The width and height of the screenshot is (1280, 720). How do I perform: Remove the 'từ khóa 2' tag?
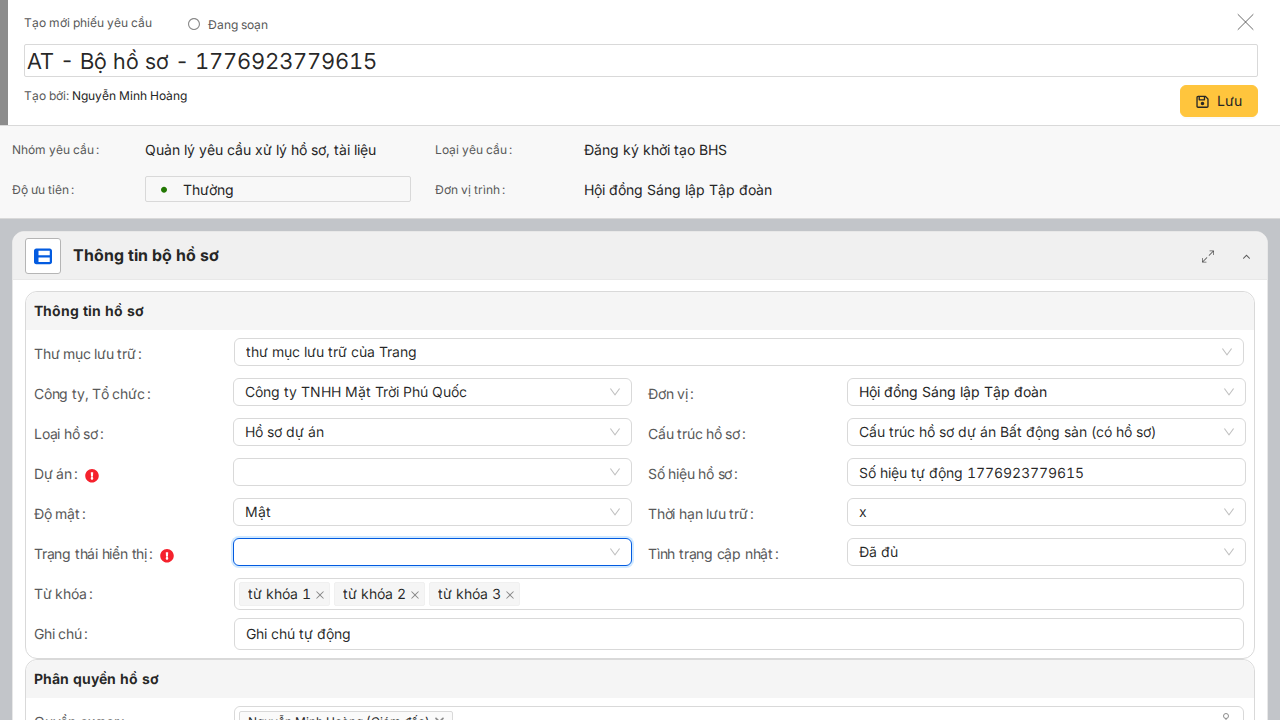(x=415, y=595)
